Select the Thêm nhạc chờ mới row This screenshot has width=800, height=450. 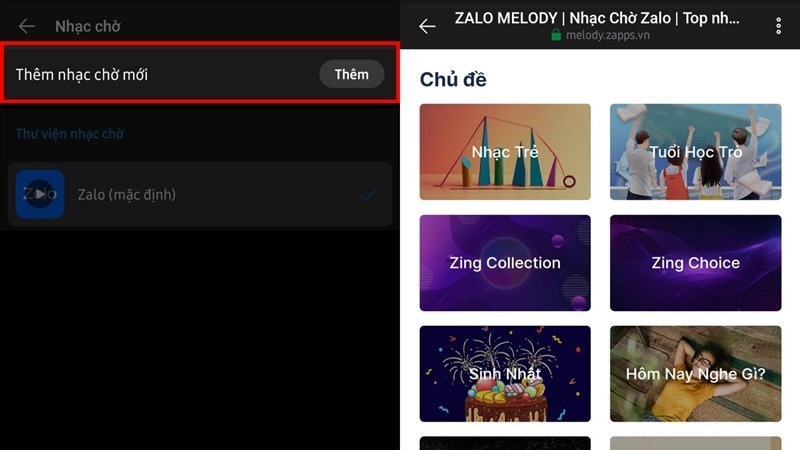click(199, 73)
